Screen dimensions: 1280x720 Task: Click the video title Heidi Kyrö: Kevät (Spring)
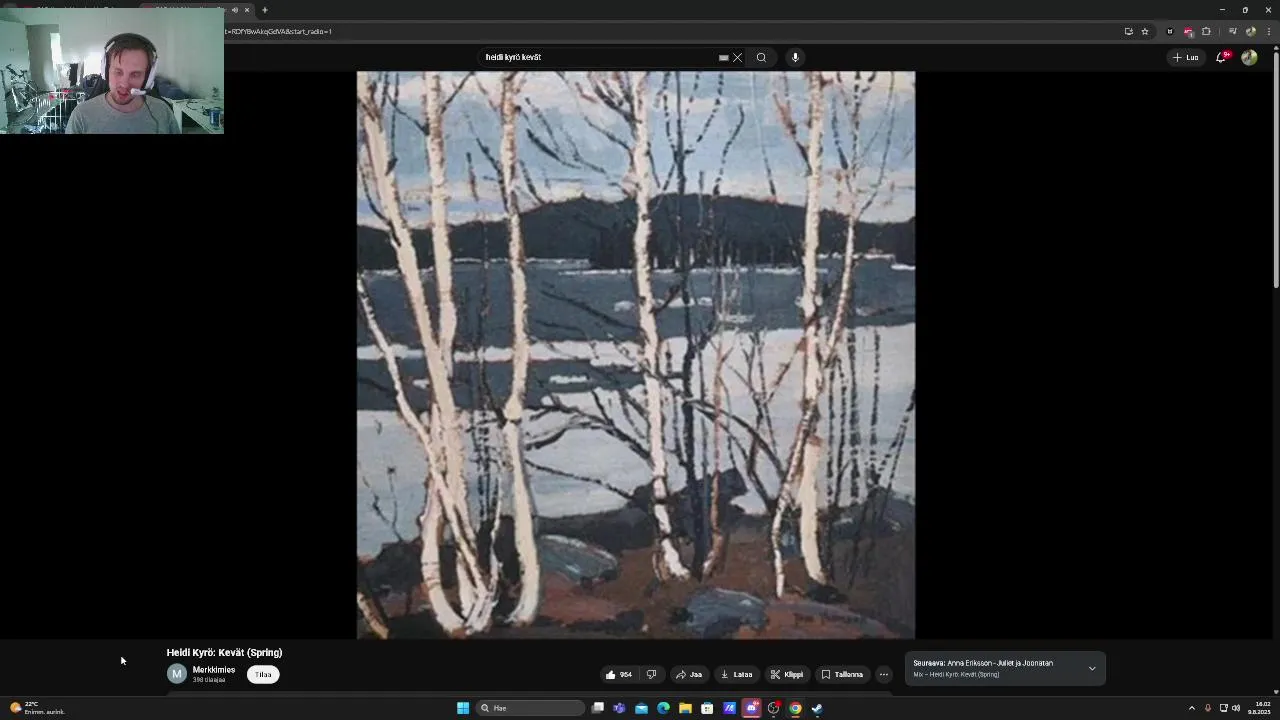[225, 652]
